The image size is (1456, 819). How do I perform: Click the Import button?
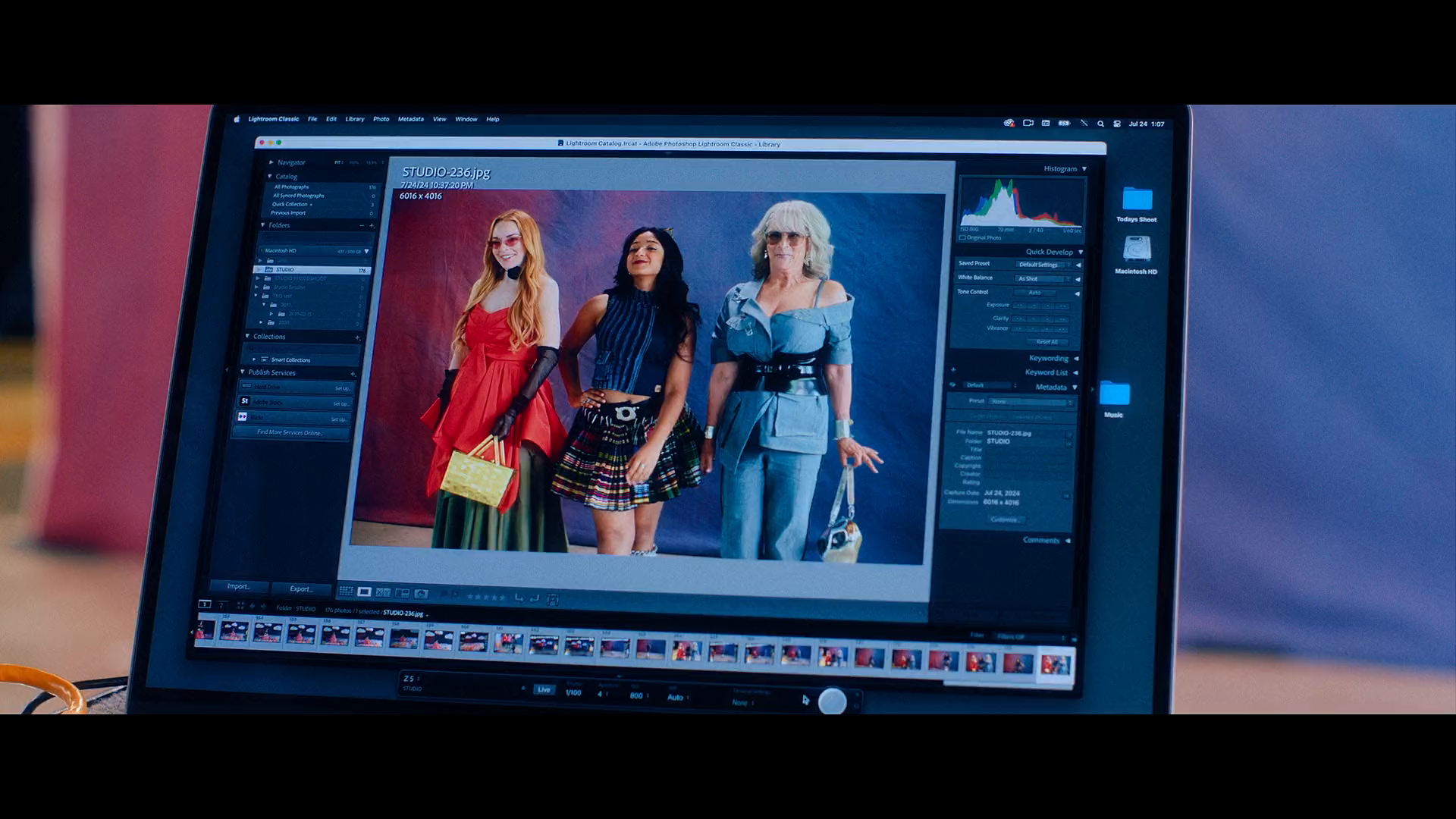(x=238, y=586)
